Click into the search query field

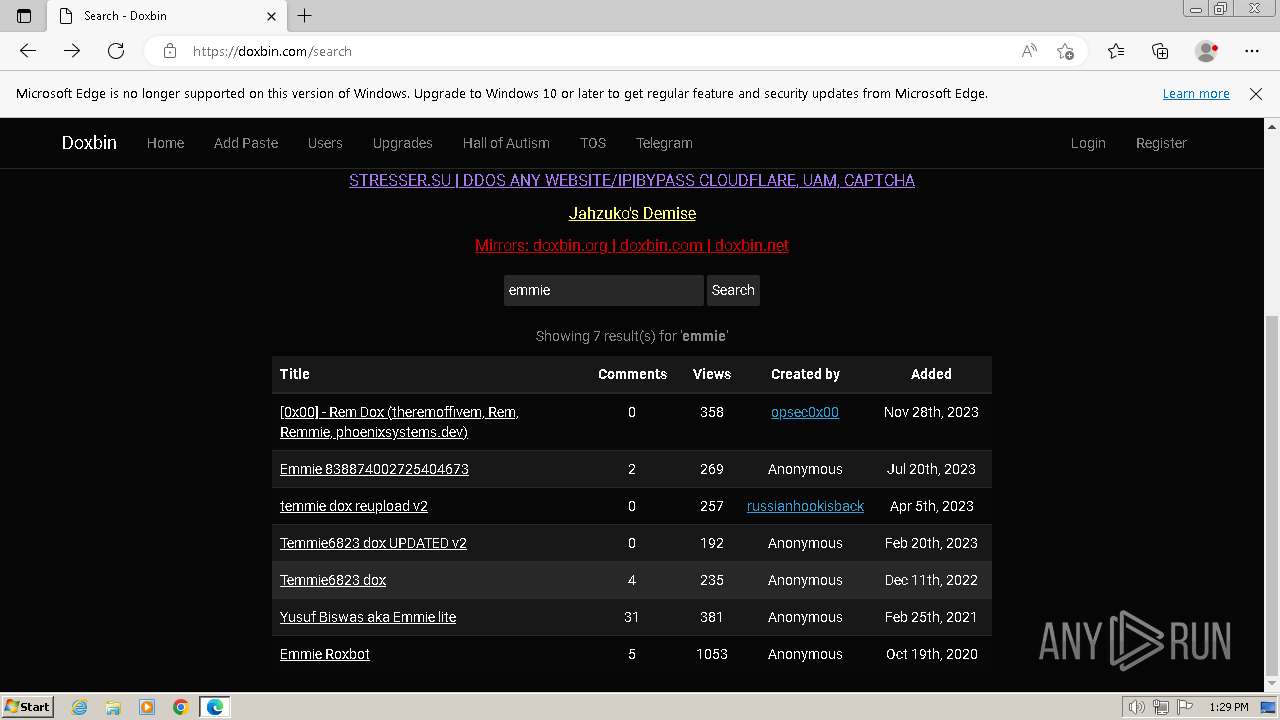604,290
